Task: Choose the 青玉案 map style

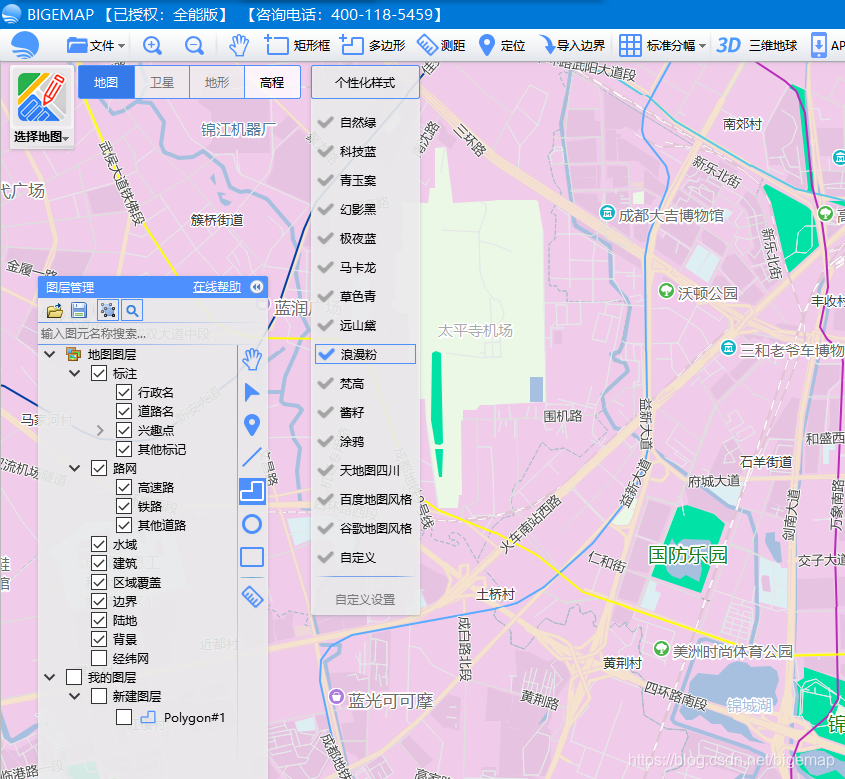Action: pyautogui.click(x=365, y=180)
